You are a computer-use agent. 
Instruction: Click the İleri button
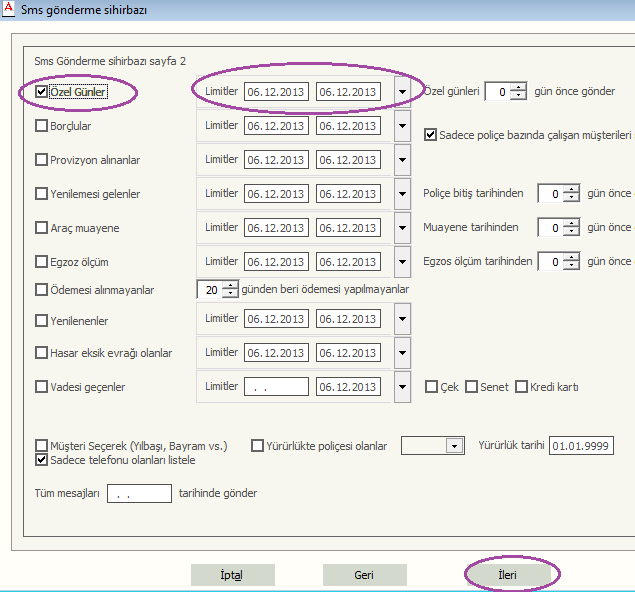click(513, 575)
